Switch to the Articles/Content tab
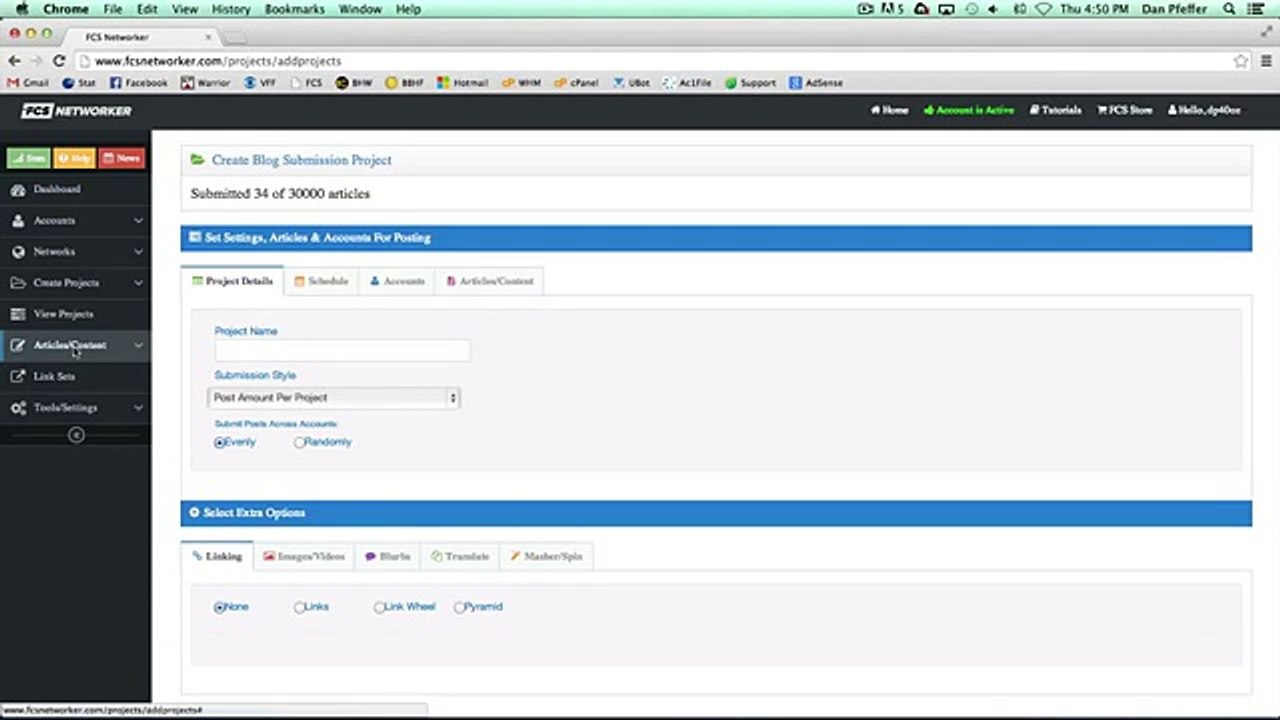Viewport: 1280px width, 720px height. pos(490,281)
